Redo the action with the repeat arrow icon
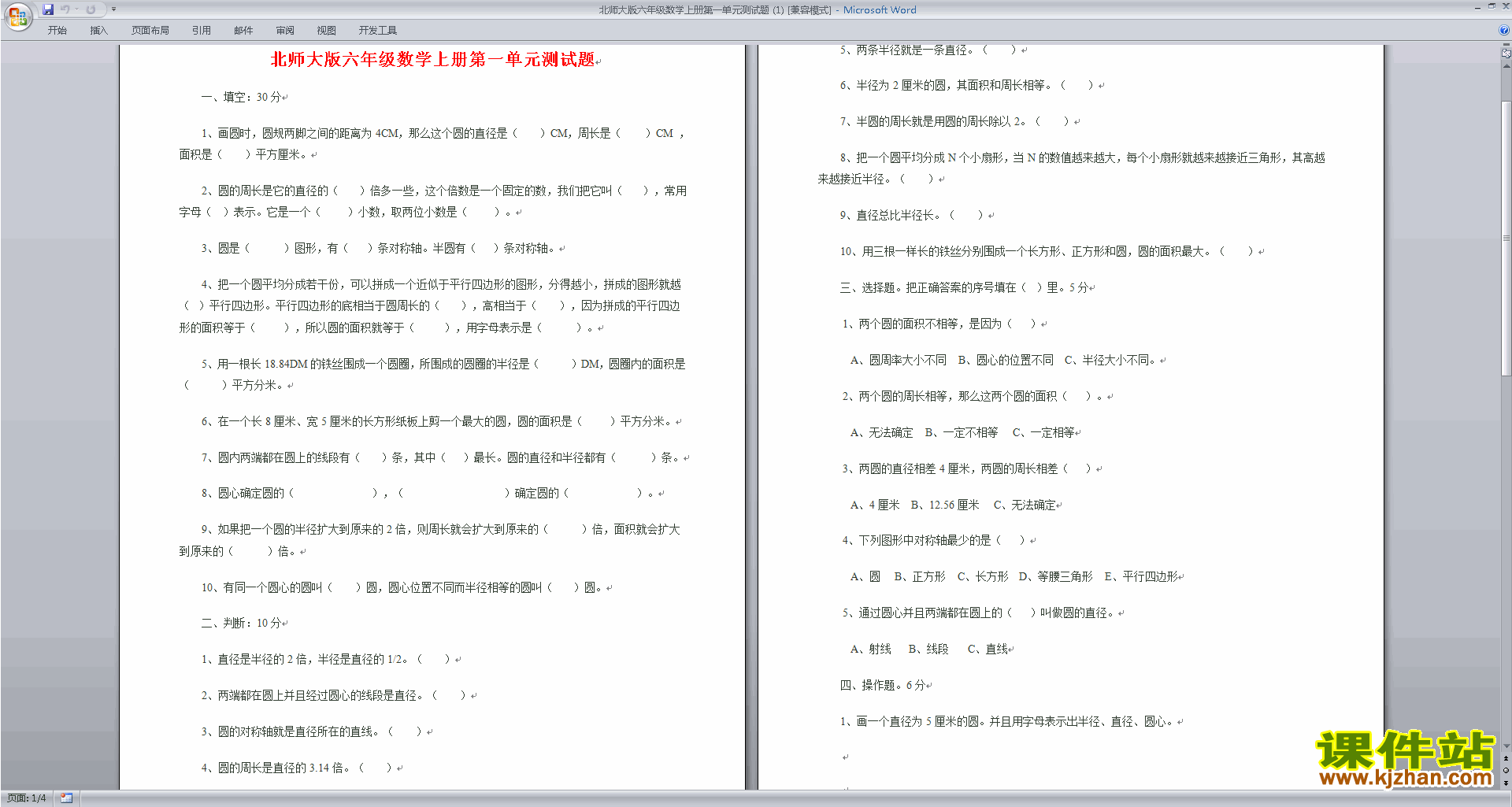 point(91,9)
